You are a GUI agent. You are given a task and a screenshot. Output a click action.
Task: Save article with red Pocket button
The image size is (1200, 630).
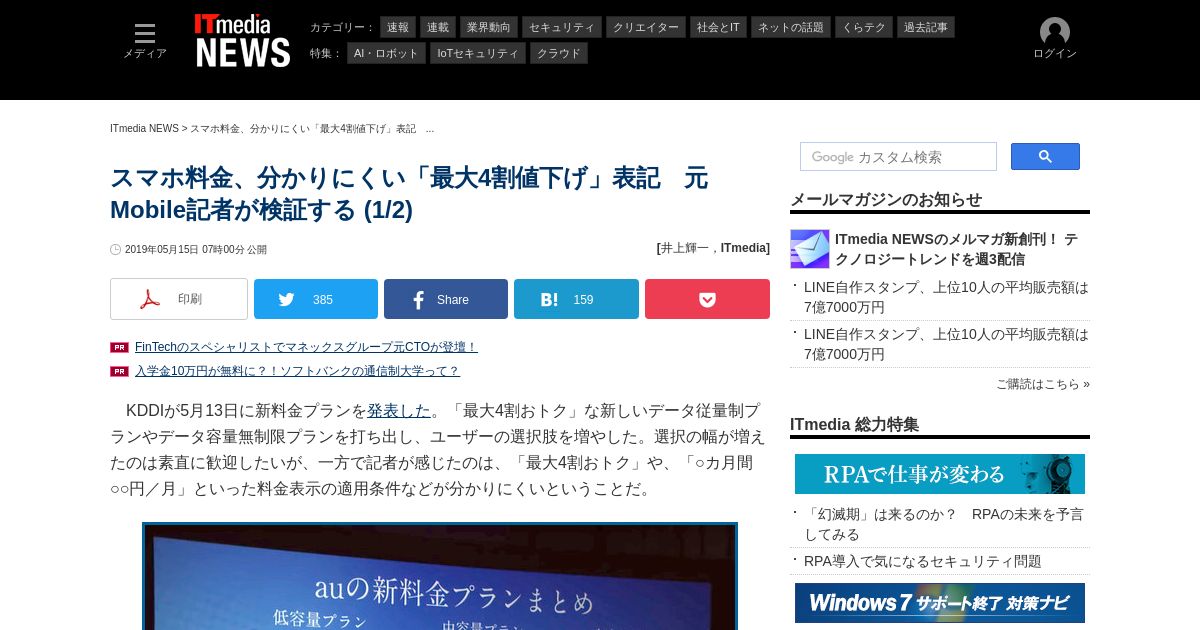coord(707,299)
